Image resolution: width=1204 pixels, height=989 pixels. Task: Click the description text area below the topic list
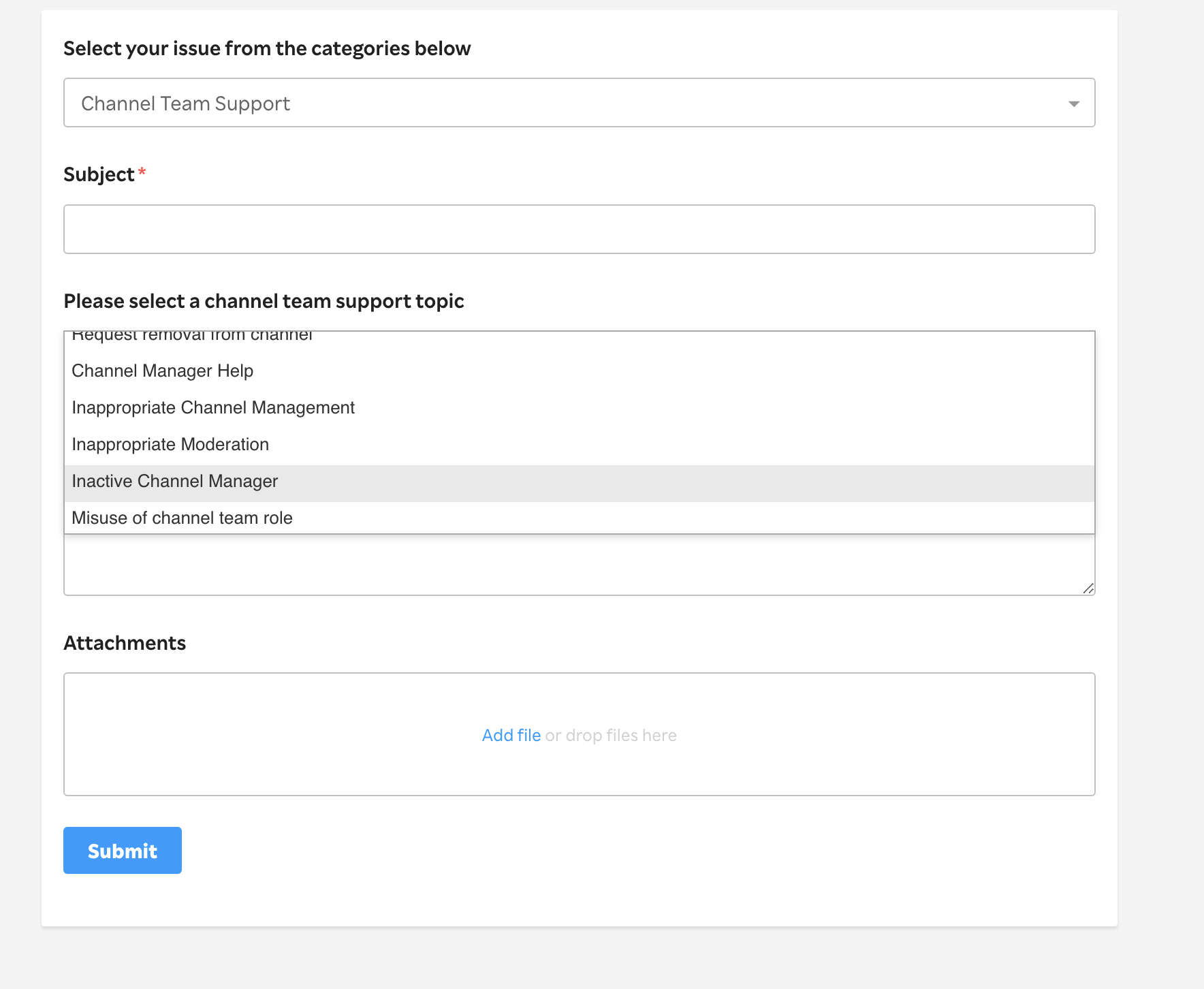point(579,565)
